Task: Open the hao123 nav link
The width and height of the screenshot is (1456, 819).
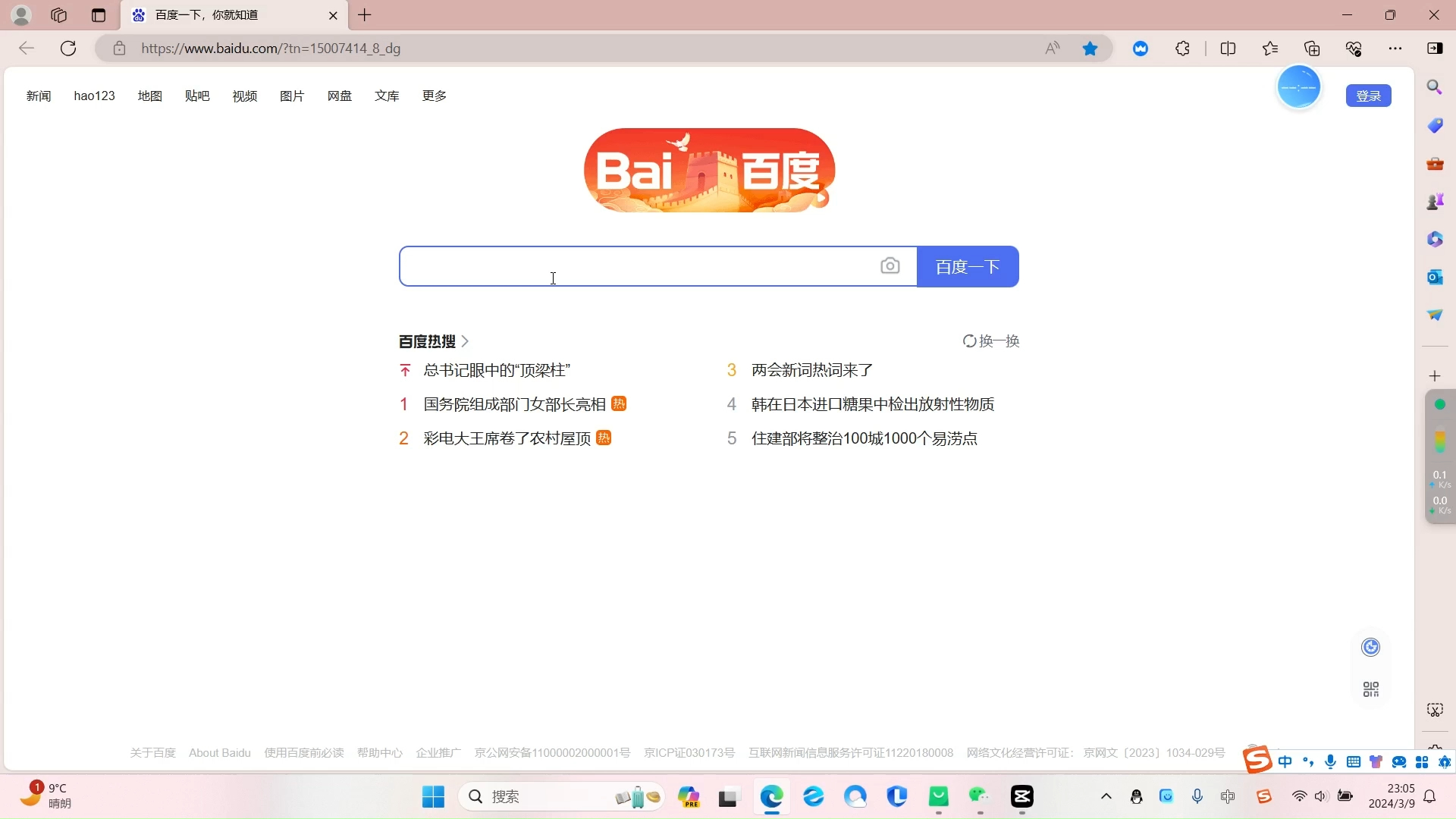Action: (x=94, y=96)
